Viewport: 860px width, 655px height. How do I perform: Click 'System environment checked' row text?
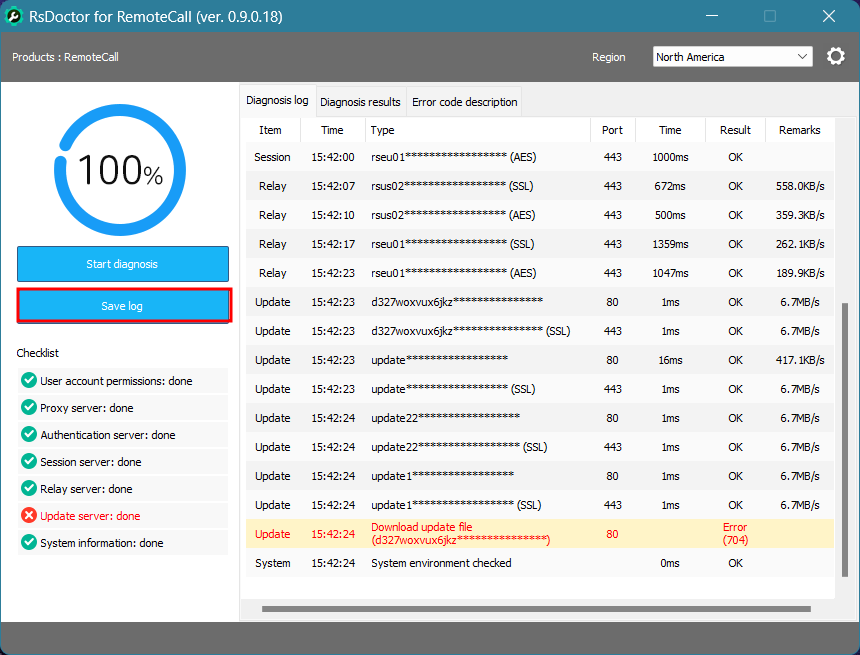(x=441, y=563)
